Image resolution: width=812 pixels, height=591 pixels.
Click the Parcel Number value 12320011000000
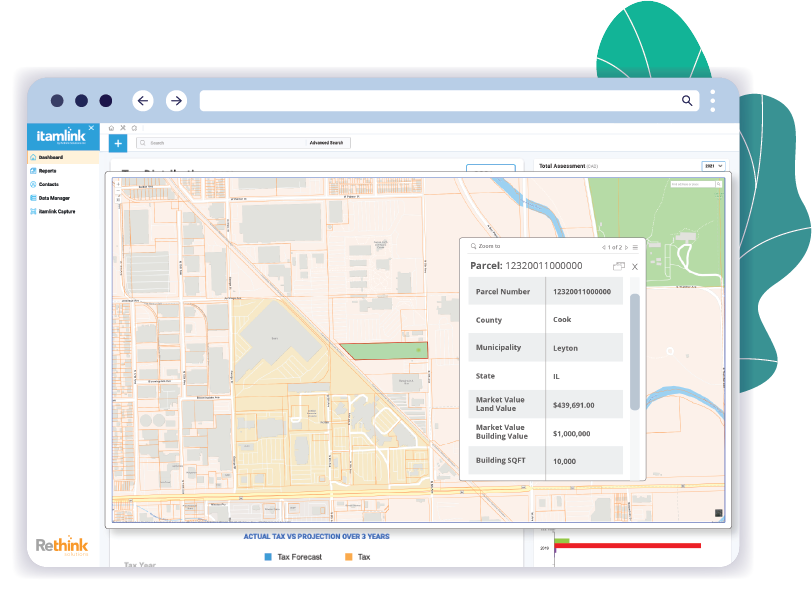[x=585, y=291]
